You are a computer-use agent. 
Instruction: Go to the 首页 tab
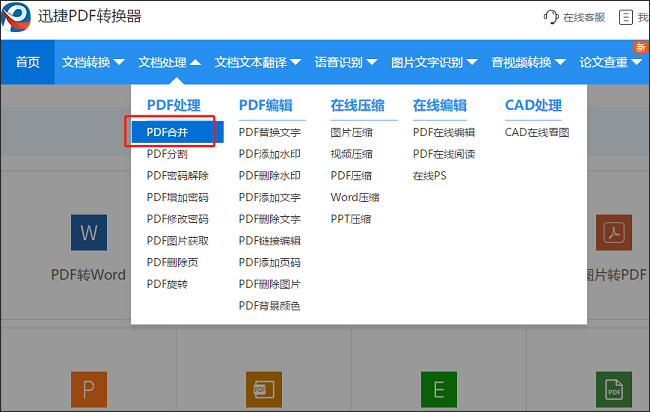28,62
